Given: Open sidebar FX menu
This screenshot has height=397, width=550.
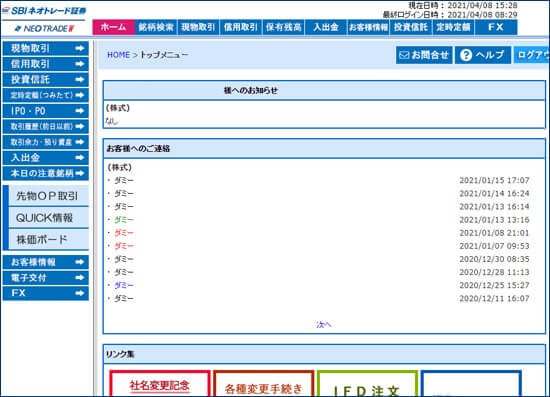Looking at the screenshot, I should pos(45,293).
